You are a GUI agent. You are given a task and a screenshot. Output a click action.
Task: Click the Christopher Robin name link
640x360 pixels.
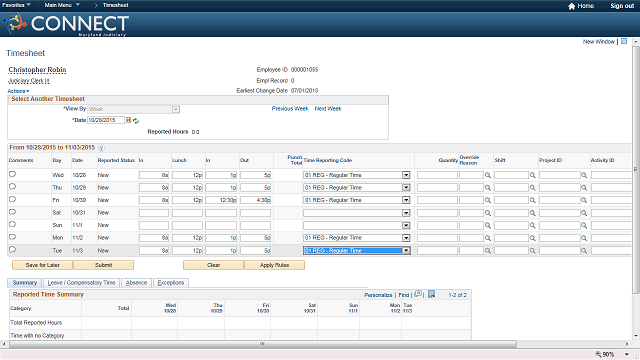(x=37, y=70)
